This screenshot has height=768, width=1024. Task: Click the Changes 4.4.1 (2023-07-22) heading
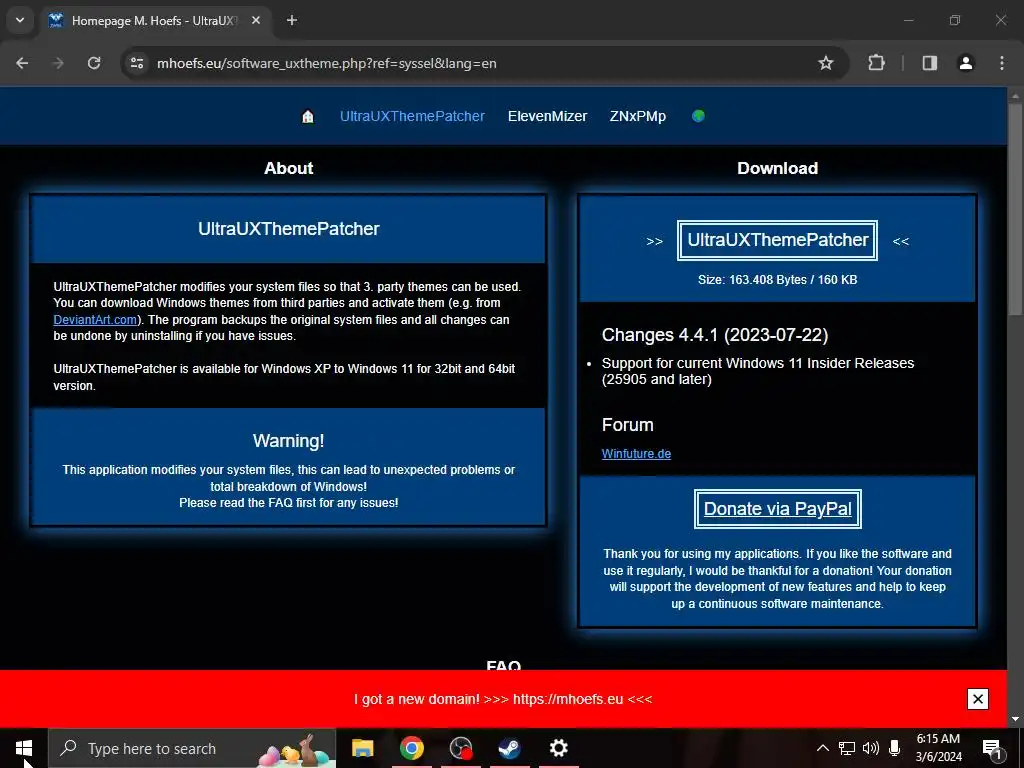715,335
